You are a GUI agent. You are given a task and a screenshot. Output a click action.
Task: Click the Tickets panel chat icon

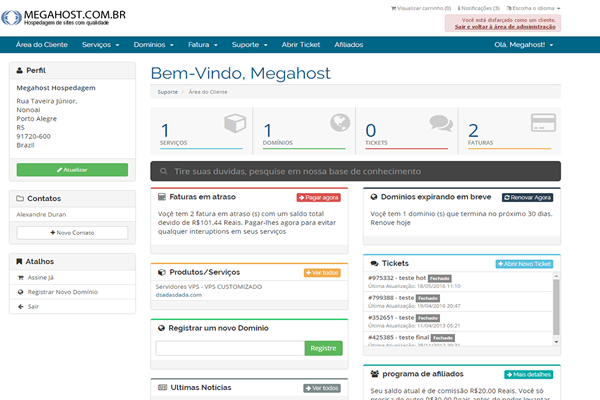374,263
